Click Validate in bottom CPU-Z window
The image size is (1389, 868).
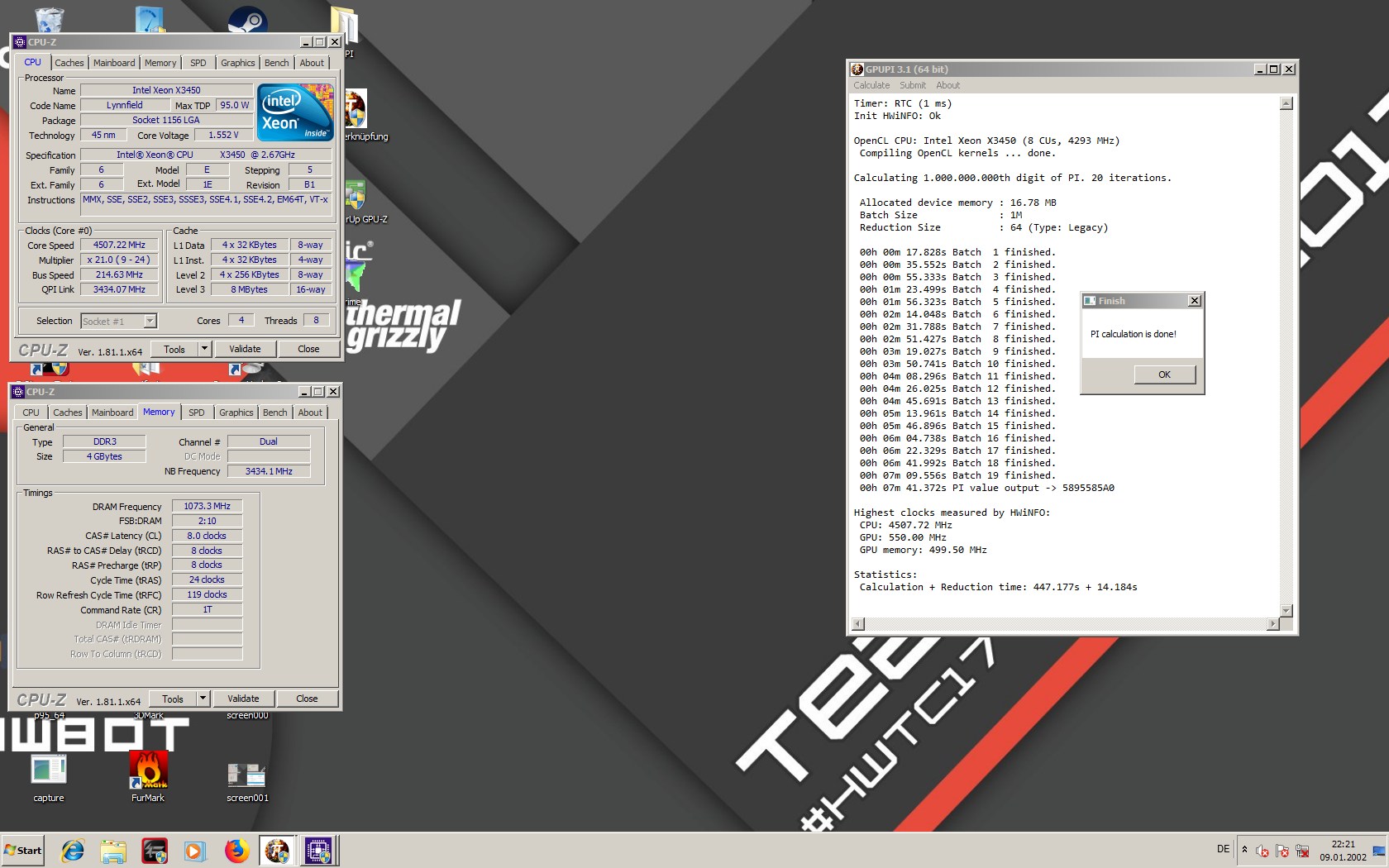(x=243, y=699)
